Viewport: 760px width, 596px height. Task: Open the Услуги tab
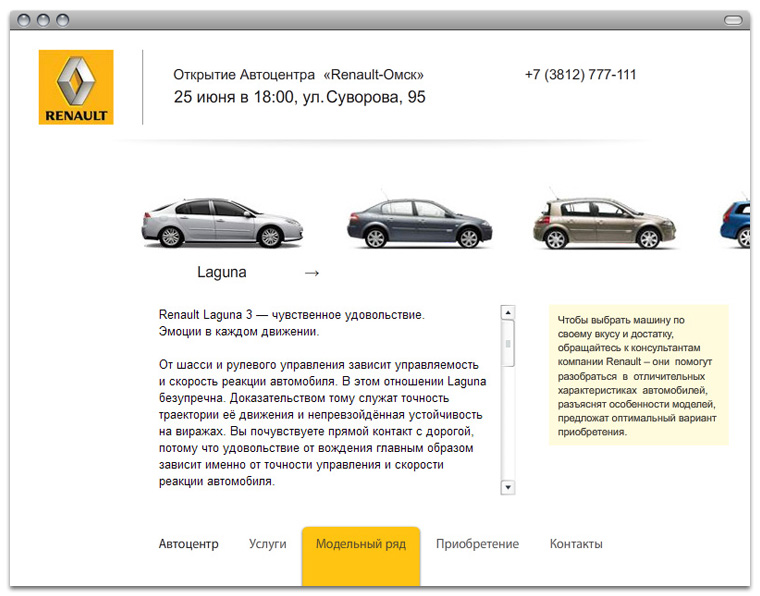[268, 544]
